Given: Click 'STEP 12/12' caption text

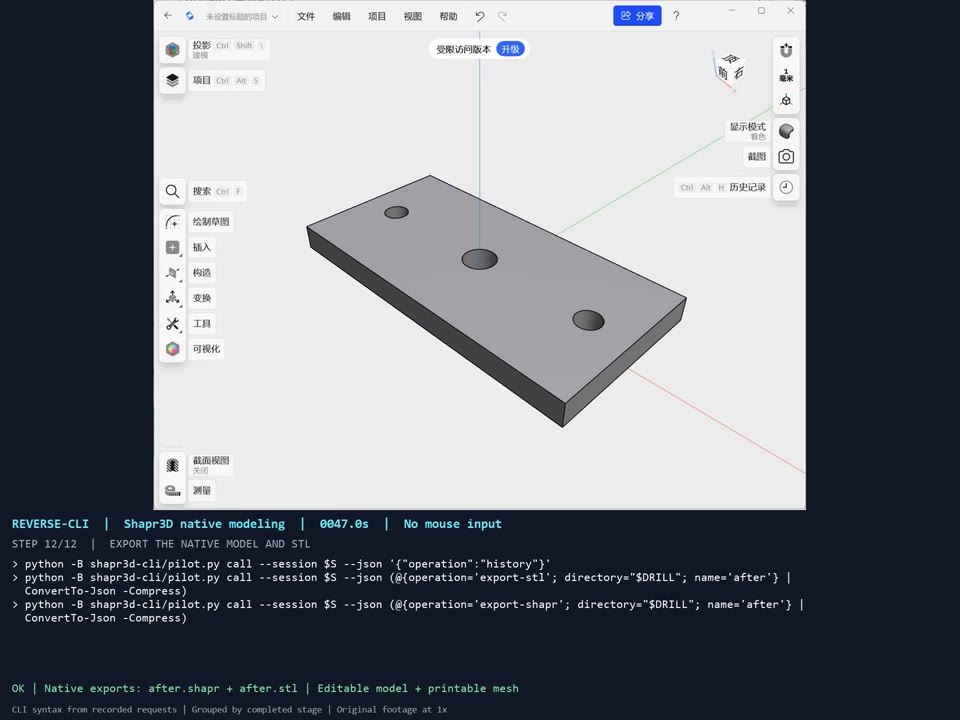Looking at the screenshot, I should [x=45, y=544].
